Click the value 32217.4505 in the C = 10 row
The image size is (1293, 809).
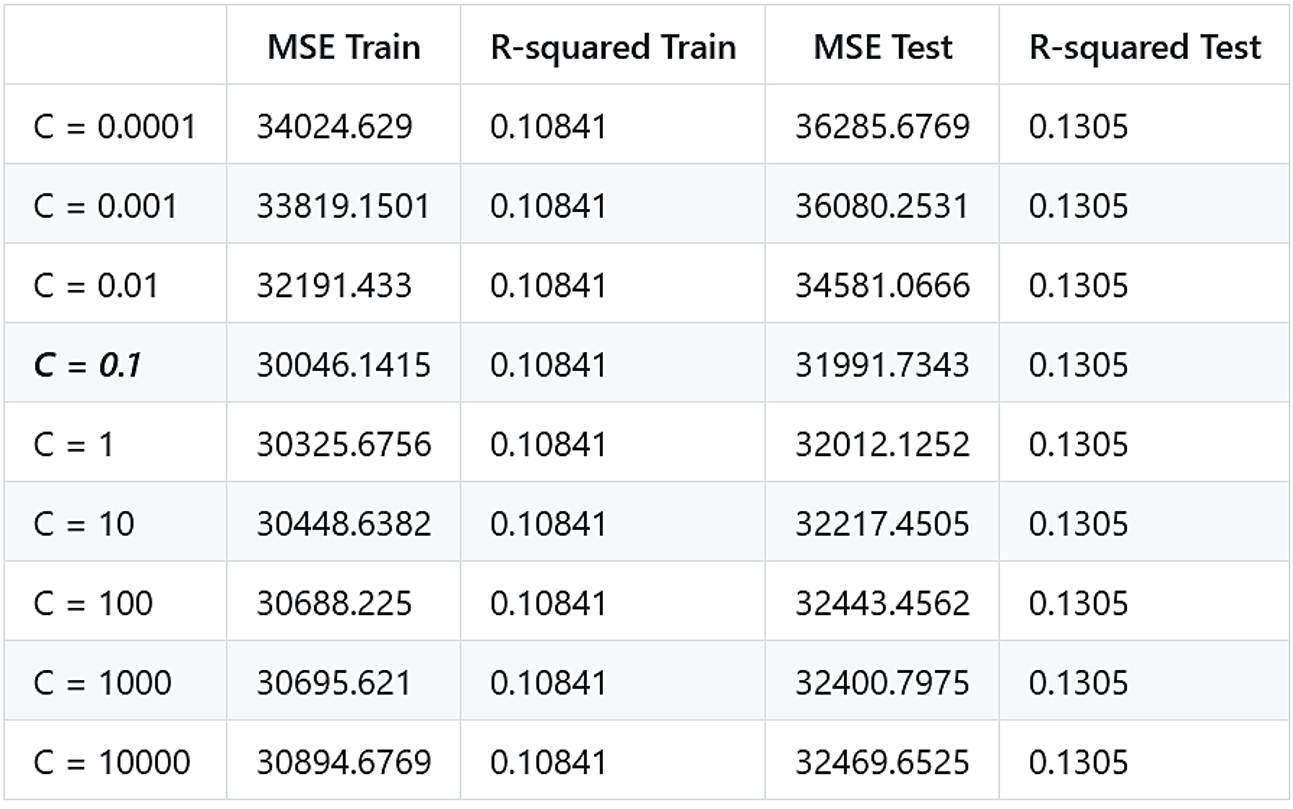(x=882, y=523)
